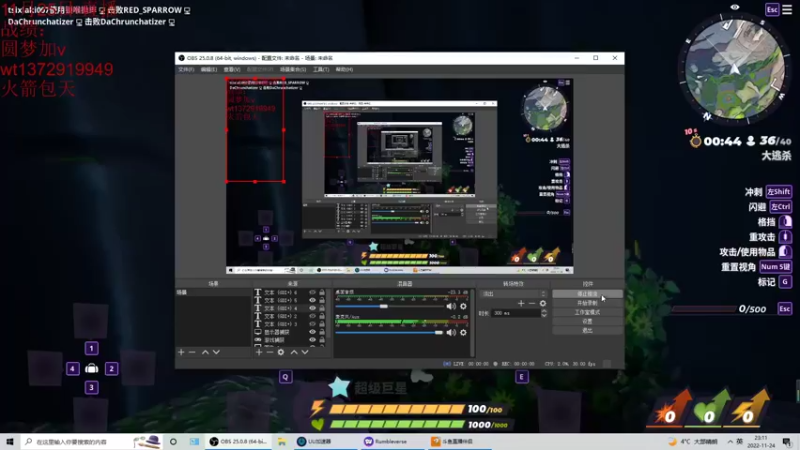800x450 pixels.
Task: Show hidden system tray icons chevron
Action: pos(730,441)
